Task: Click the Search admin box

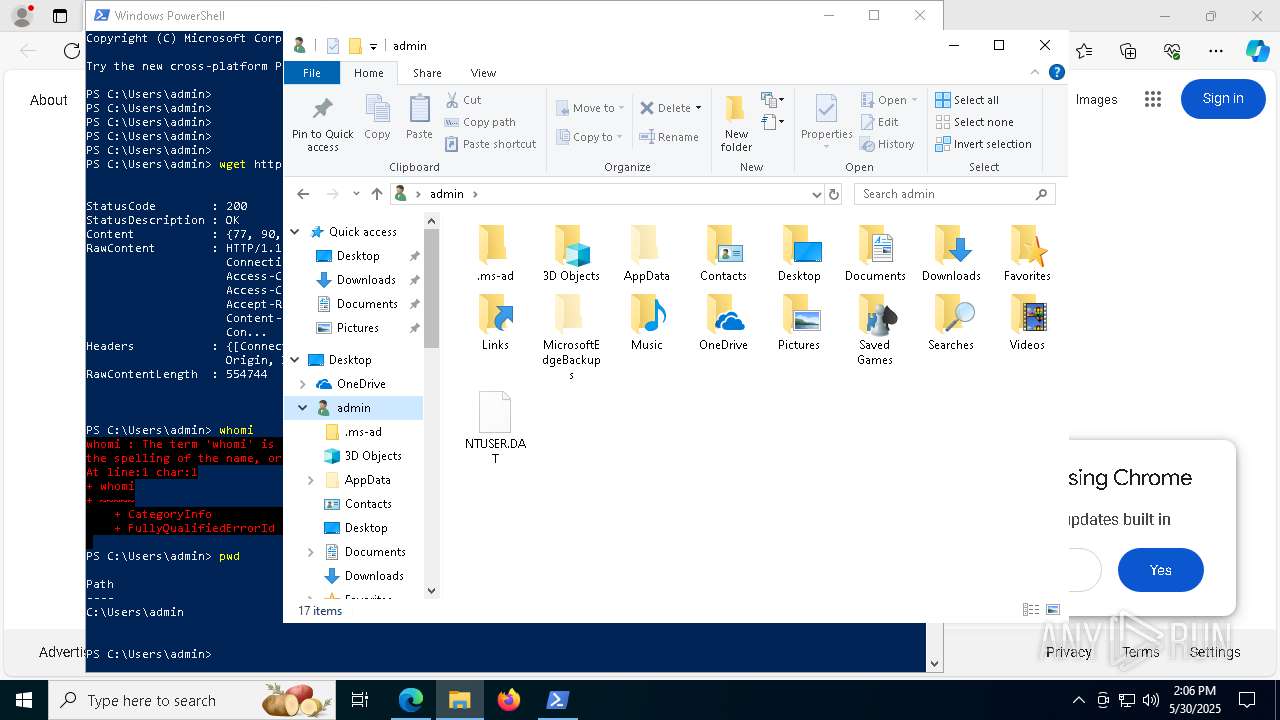Action: [955, 194]
